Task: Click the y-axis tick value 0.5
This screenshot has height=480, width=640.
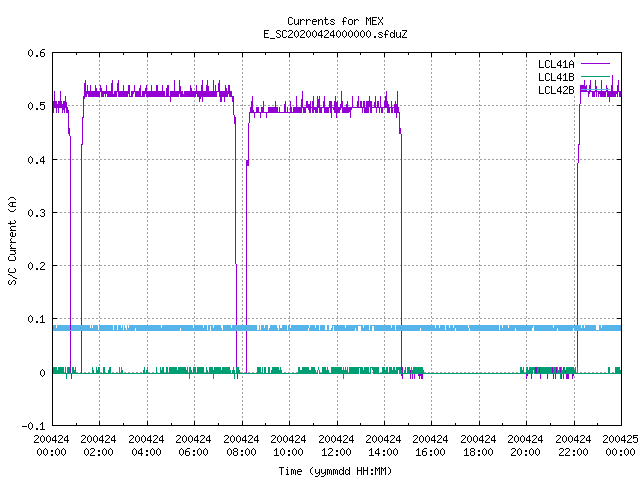Action: click(x=36, y=106)
